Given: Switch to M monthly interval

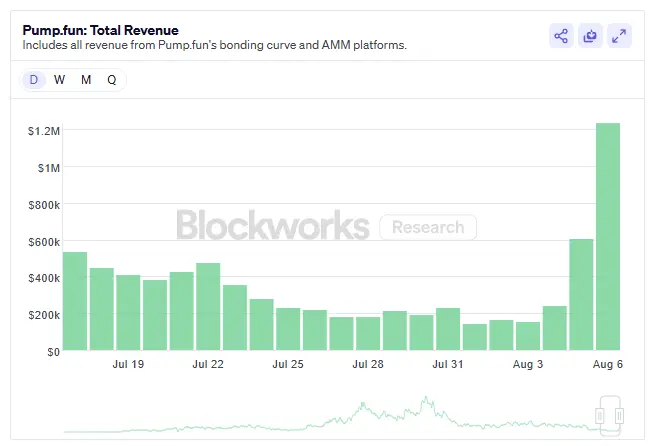Looking at the screenshot, I should (x=86, y=79).
